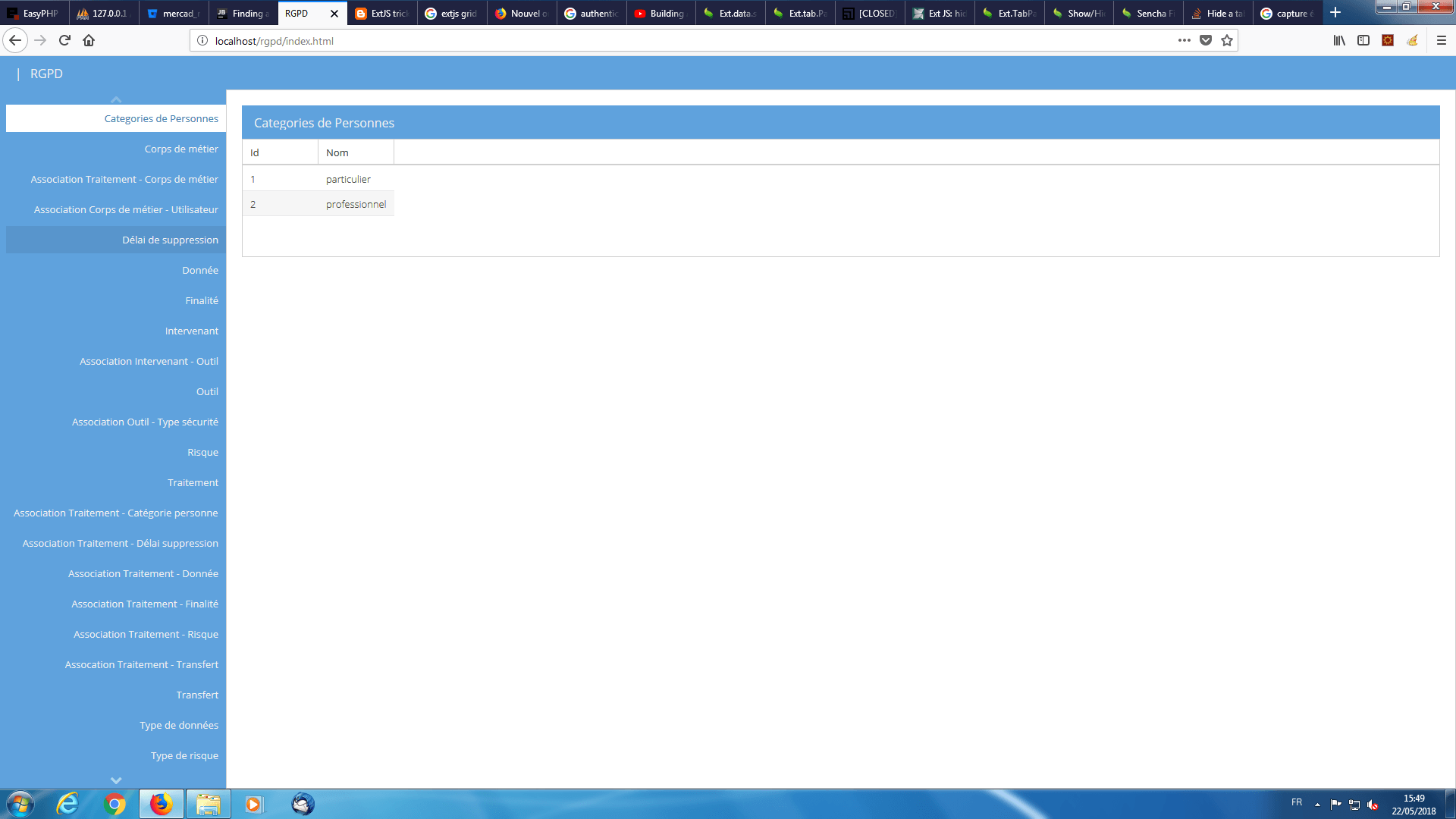
Task: Expand the scrollable sidebar downward chevron
Action: [x=115, y=779]
